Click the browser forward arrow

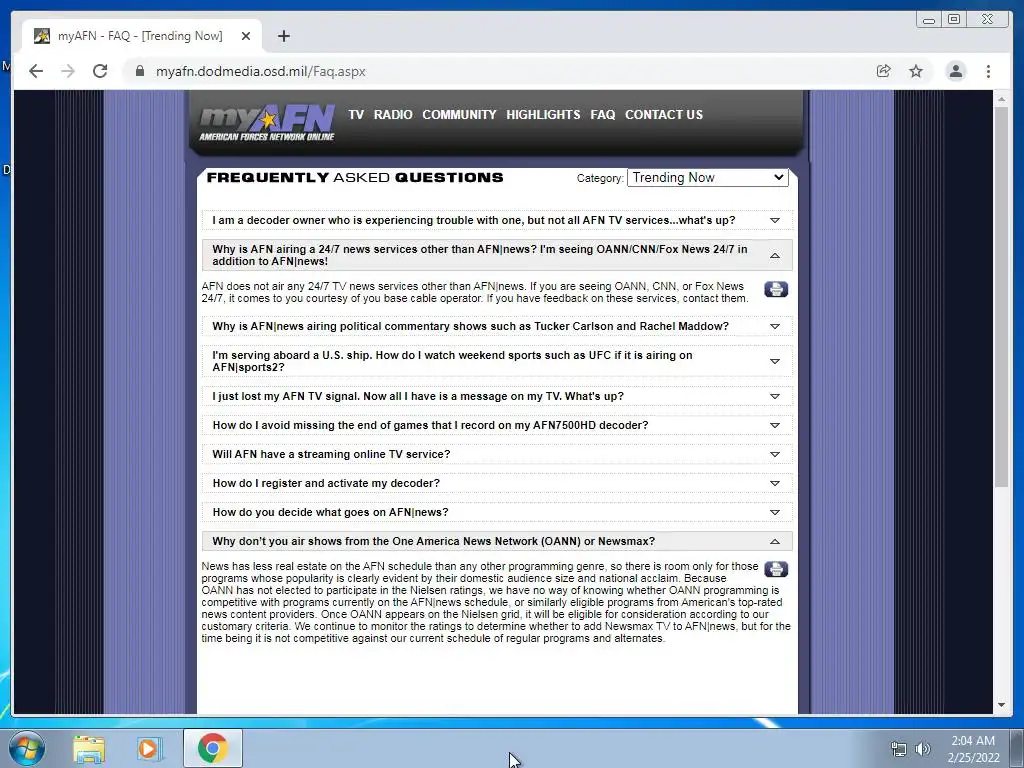click(68, 71)
